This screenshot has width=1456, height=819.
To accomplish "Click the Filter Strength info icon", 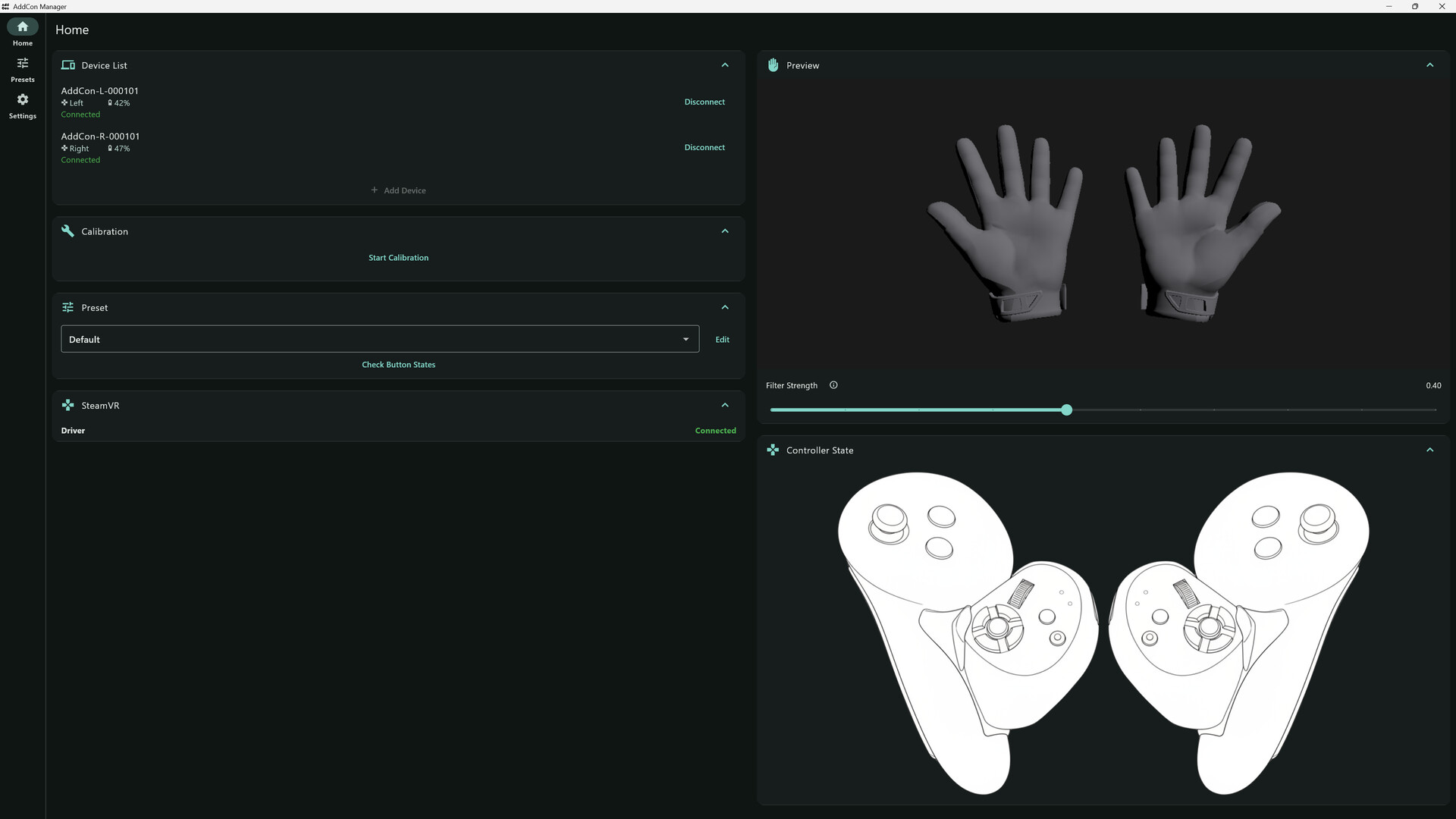I will tap(833, 385).
